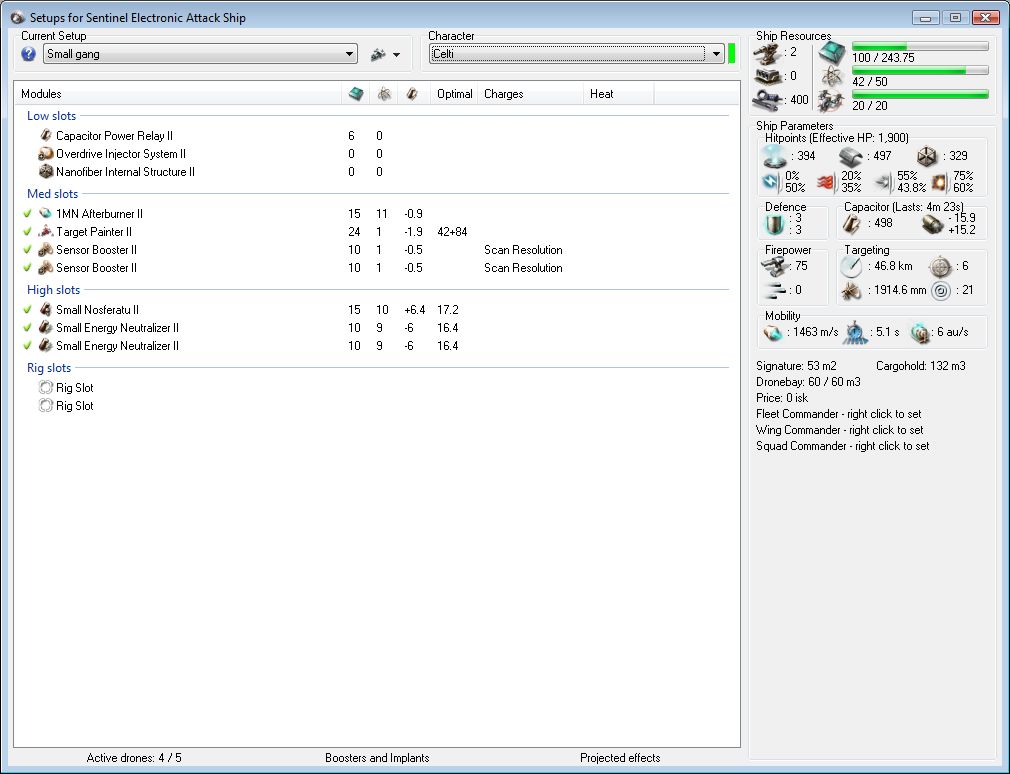This screenshot has height=774, width=1010.
Task: Click the Overdrive Injector System II icon
Action: coord(45,154)
